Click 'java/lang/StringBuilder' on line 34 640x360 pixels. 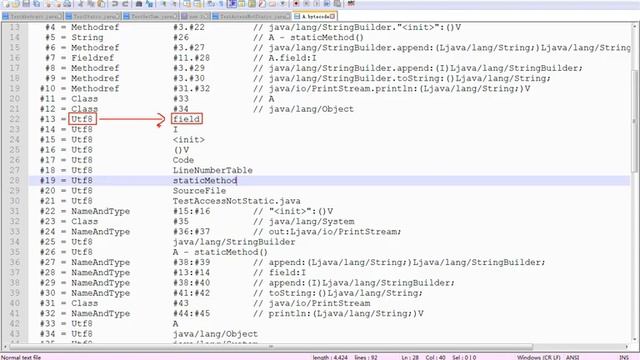click(x=234, y=242)
